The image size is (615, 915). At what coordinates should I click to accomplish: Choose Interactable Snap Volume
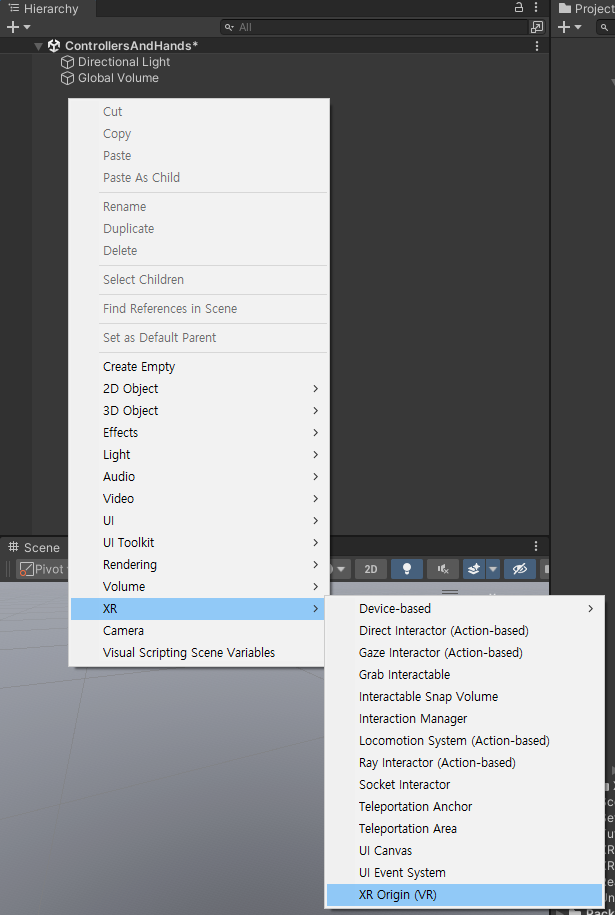(465, 697)
